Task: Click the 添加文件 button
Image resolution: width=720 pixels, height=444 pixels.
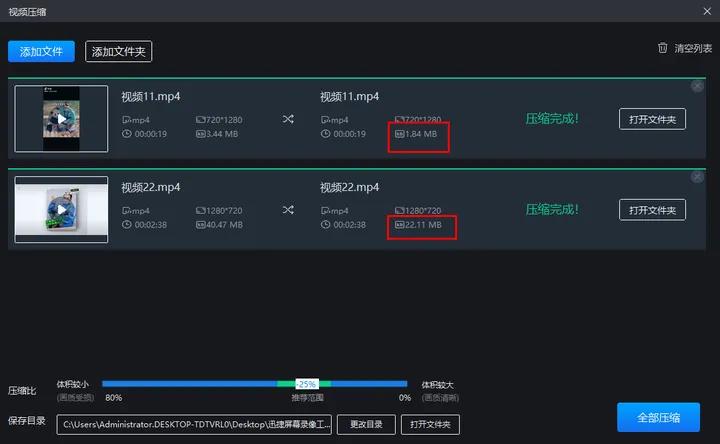Action: (41, 51)
